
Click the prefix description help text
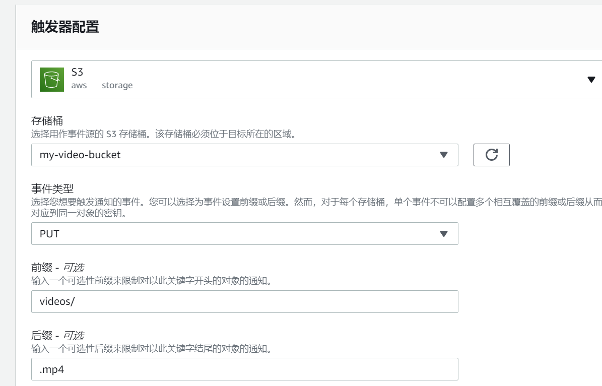tap(152, 281)
